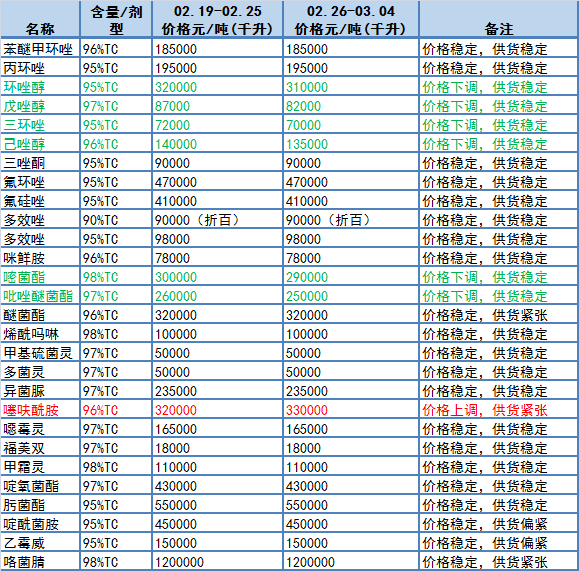Select the 名称 header cell
Viewport: 579px width, 571px height.
pyautogui.click(x=40, y=19)
